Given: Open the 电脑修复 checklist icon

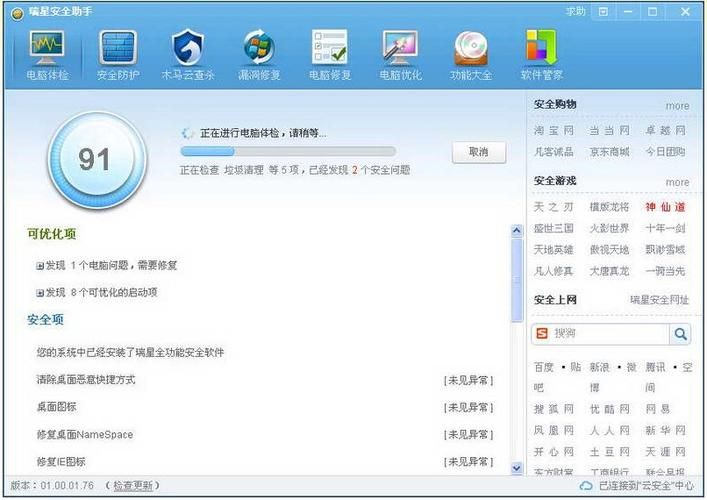Looking at the screenshot, I should tap(330, 47).
